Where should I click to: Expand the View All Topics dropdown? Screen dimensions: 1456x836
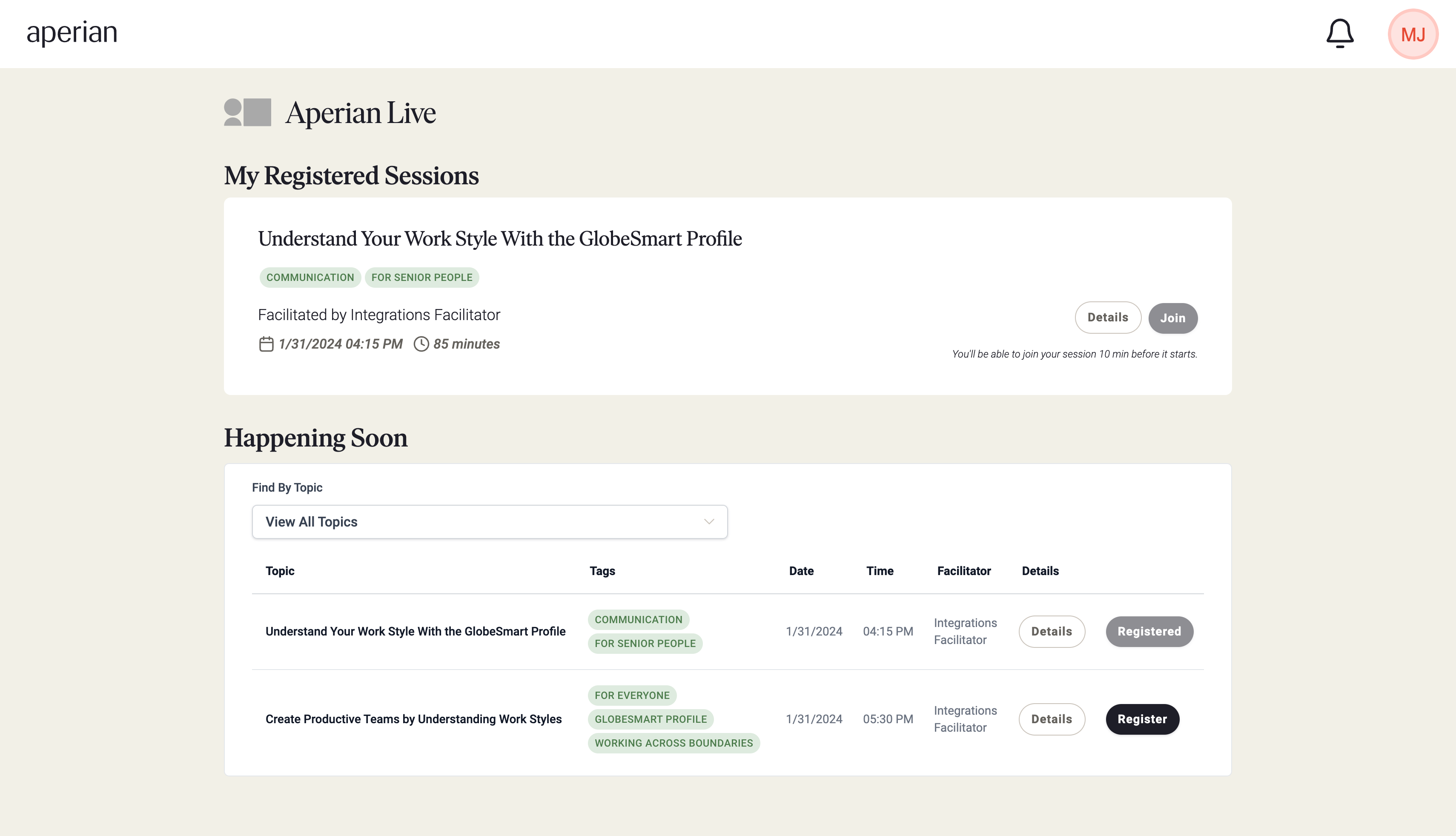point(490,522)
